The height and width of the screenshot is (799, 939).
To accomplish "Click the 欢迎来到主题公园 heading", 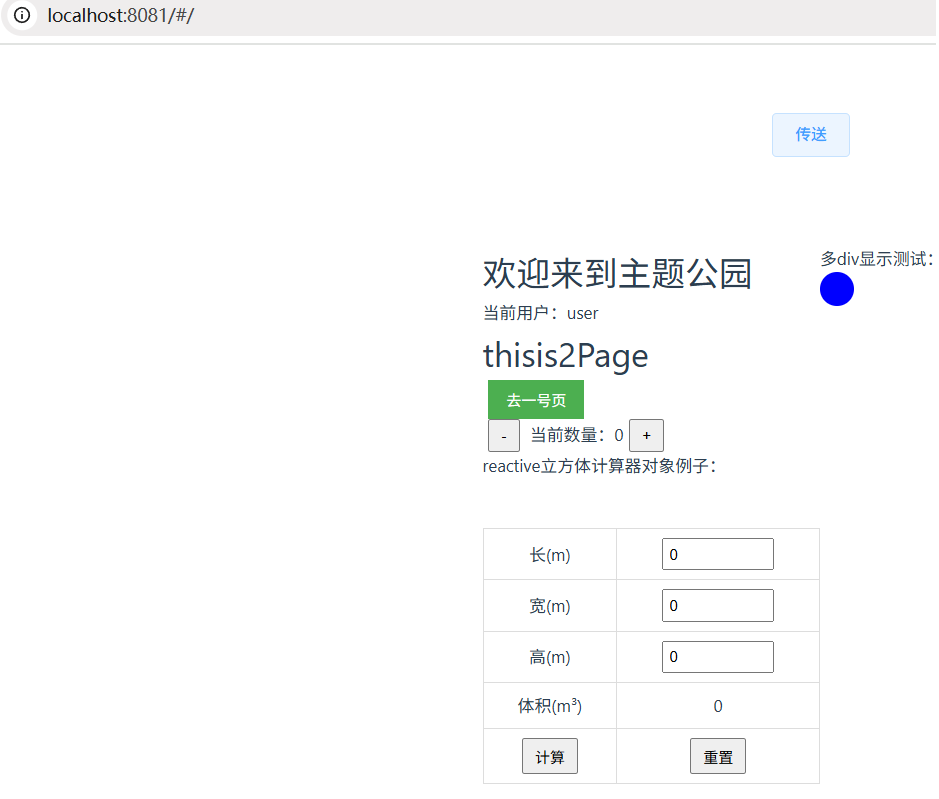I will [x=617, y=274].
